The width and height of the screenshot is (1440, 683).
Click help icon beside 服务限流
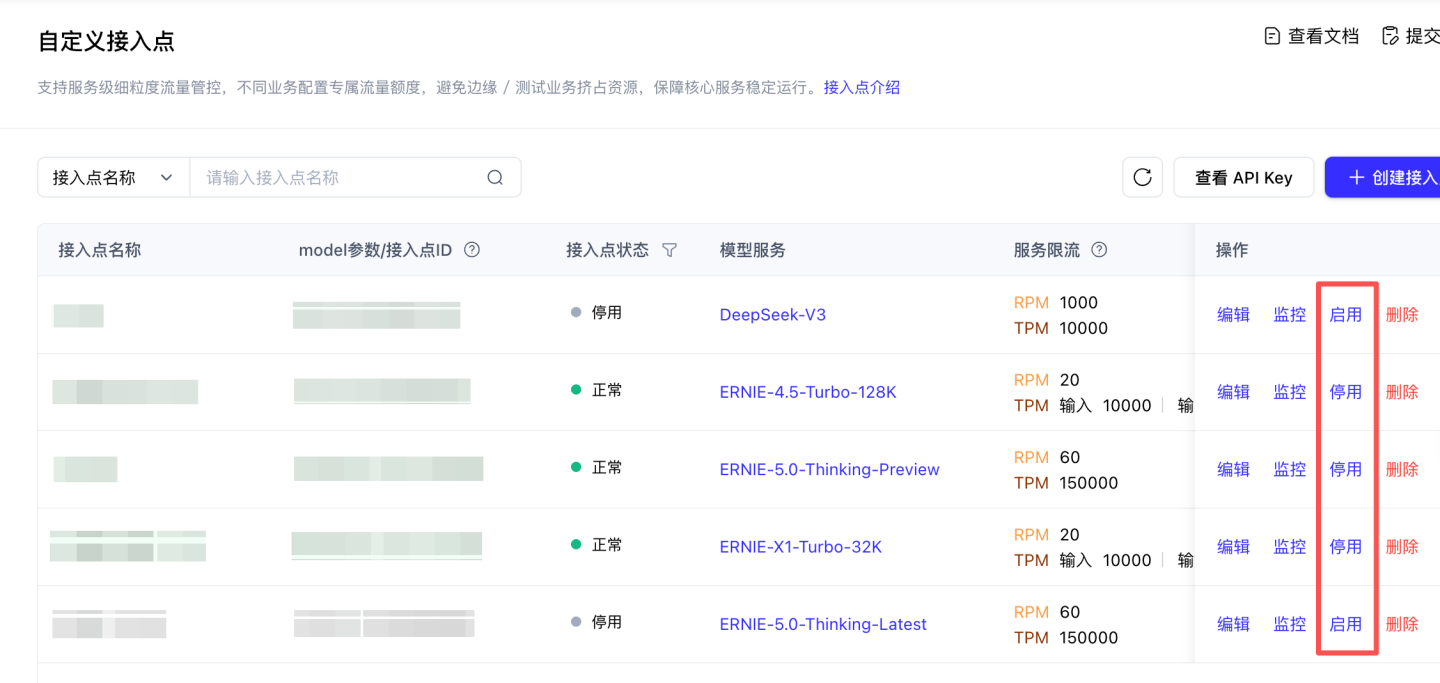click(x=1099, y=250)
